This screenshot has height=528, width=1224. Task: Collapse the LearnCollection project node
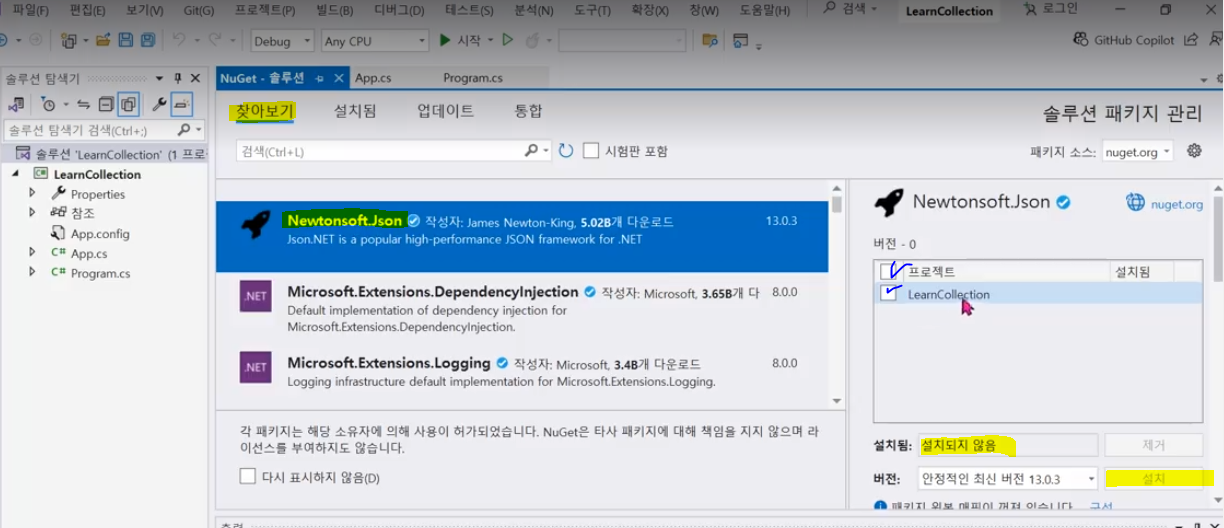(15, 173)
